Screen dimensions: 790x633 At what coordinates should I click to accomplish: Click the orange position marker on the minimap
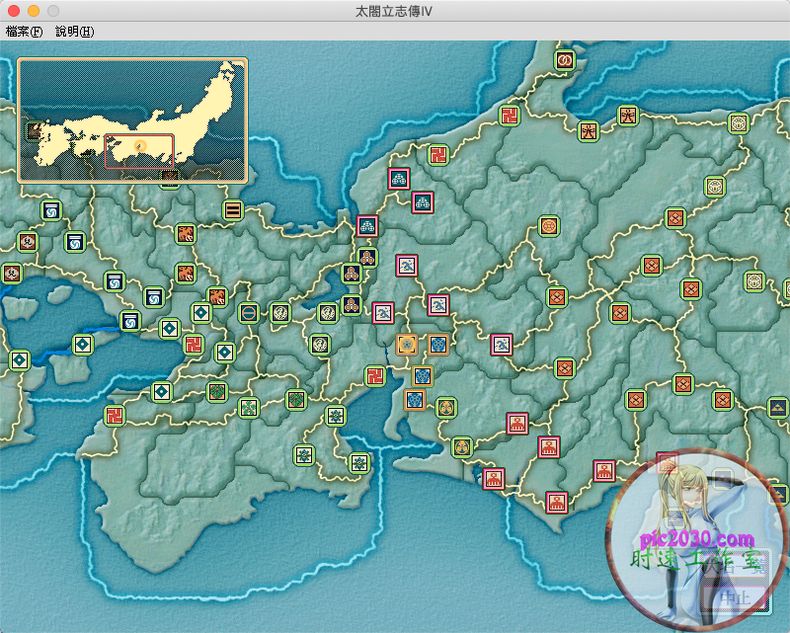[x=140, y=146]
